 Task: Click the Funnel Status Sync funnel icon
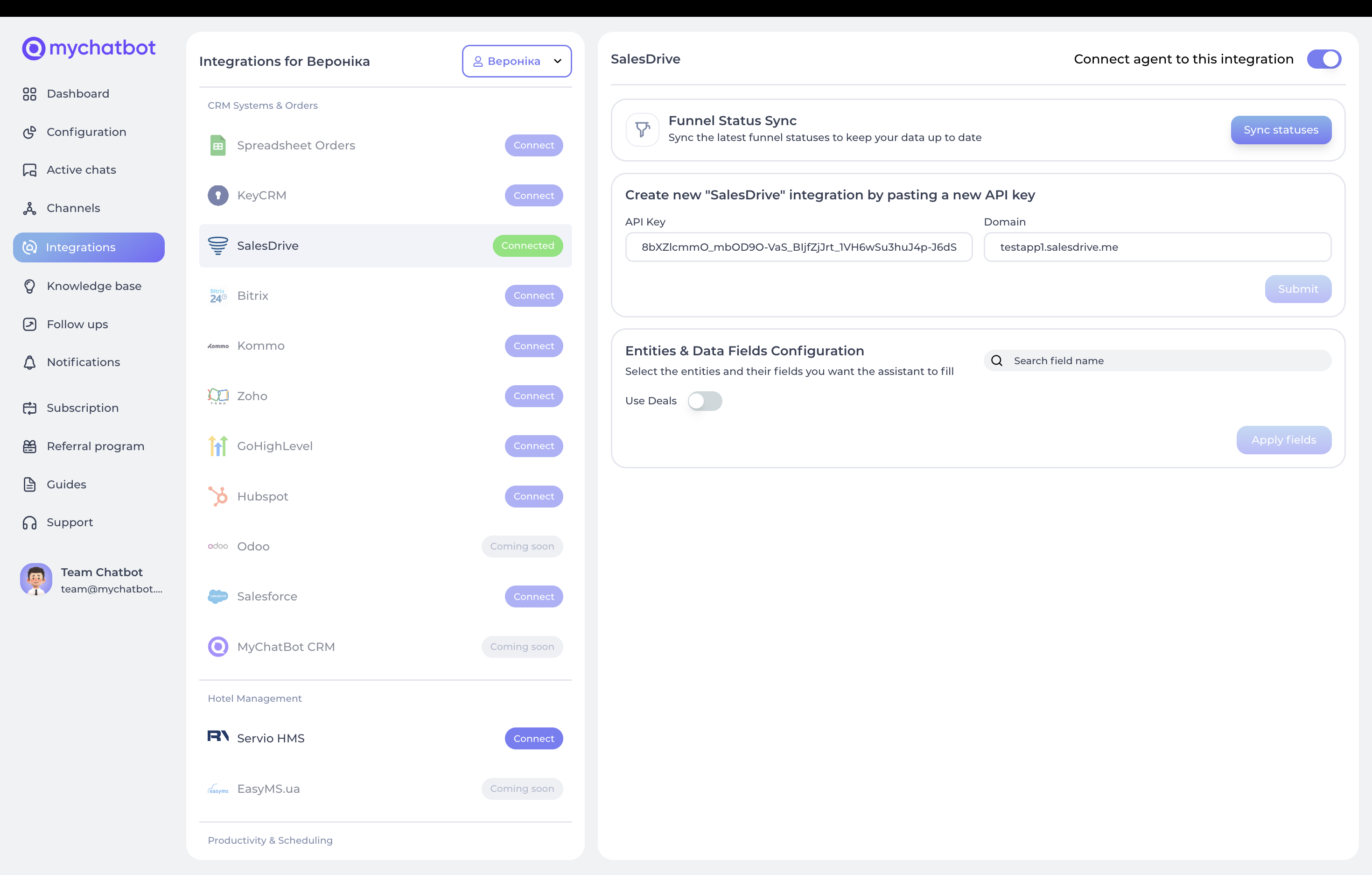tap(642, 129)
